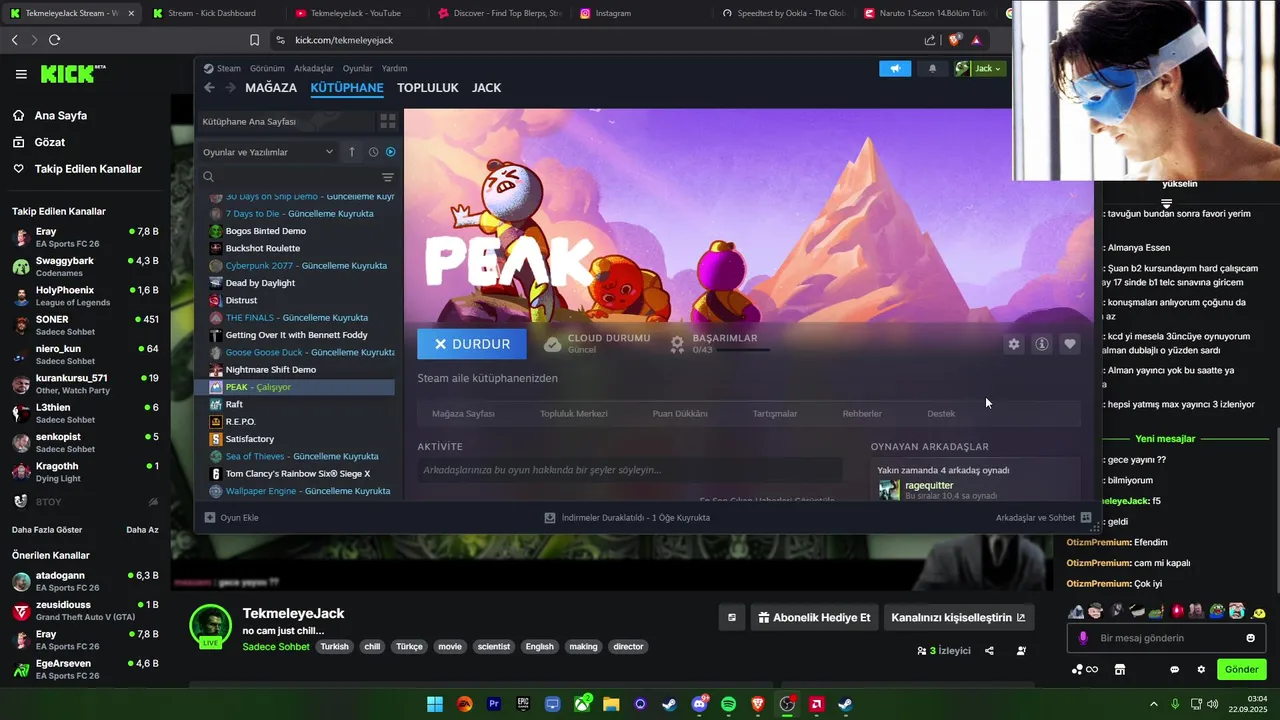Add PEAK to favorites with heart icon
The image size is (1280, 720).
point(1070,344)
